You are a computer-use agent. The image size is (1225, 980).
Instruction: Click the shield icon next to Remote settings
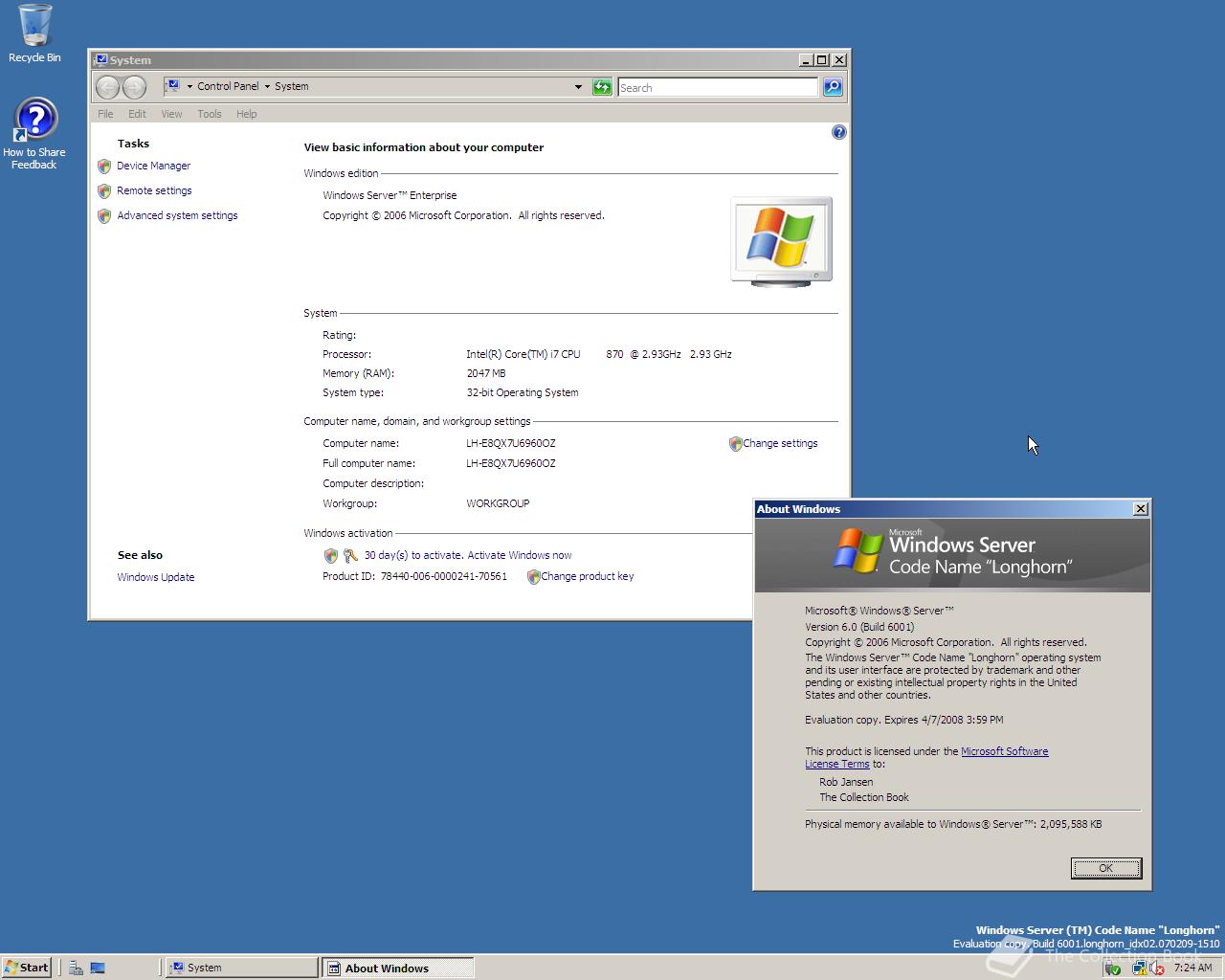[x=104, y=191]
